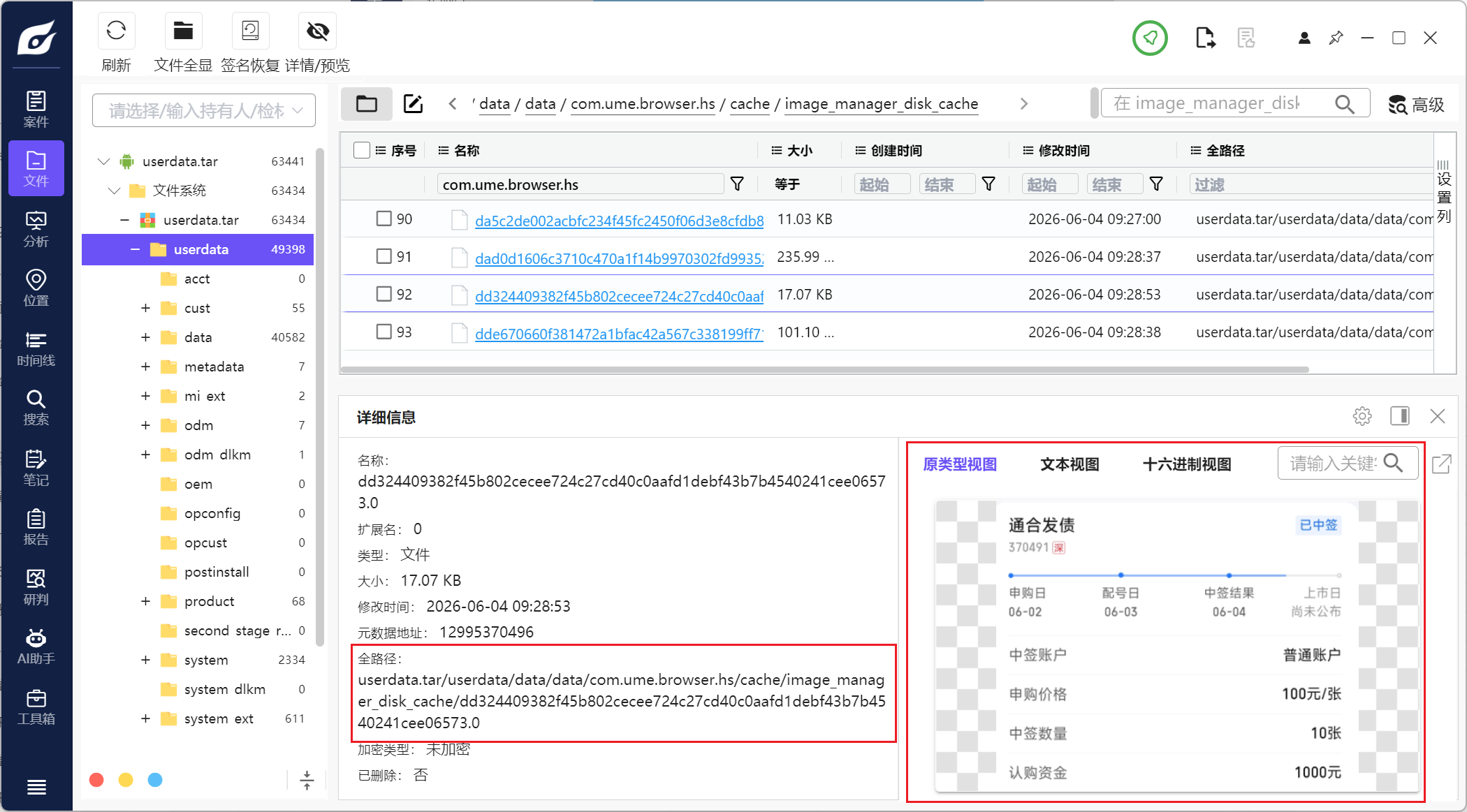
Task: Open the 研判 sidebar section
Action: pyautogui.click(x=36, y=587)
